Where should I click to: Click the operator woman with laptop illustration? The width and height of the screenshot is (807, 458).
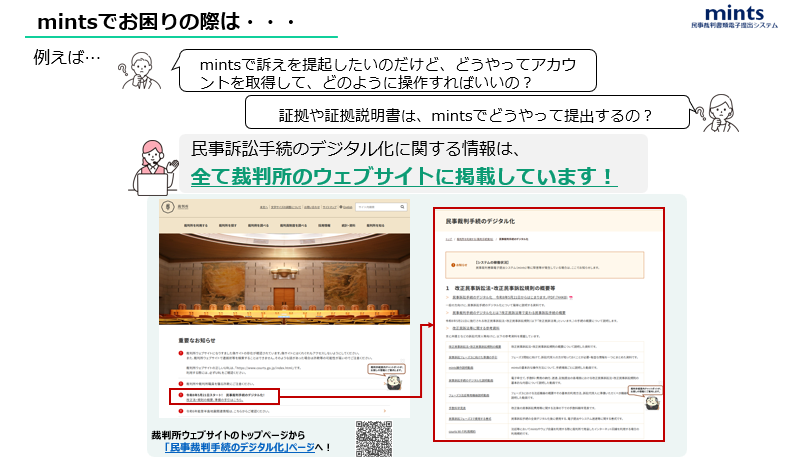coord(154,168)
